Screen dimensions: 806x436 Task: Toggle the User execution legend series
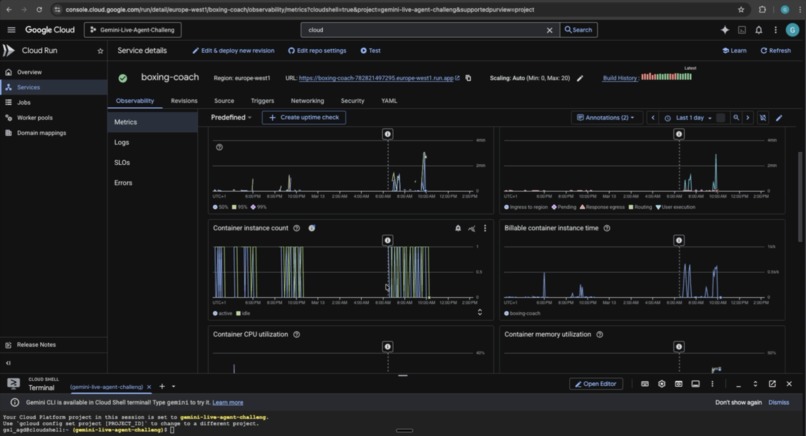pyautogui.click(x=675, y=207)
